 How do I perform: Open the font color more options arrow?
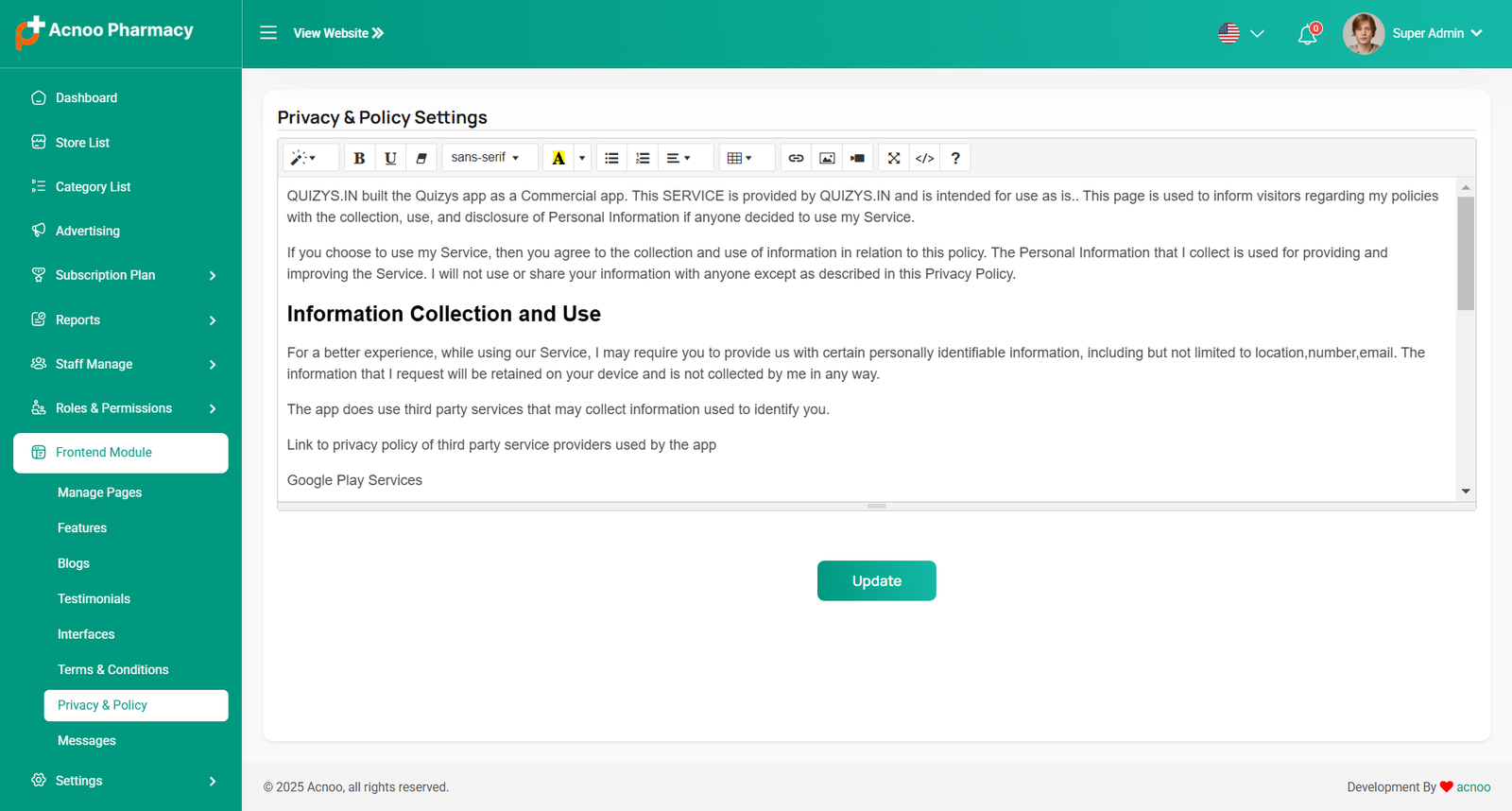(x=582, y=158)
